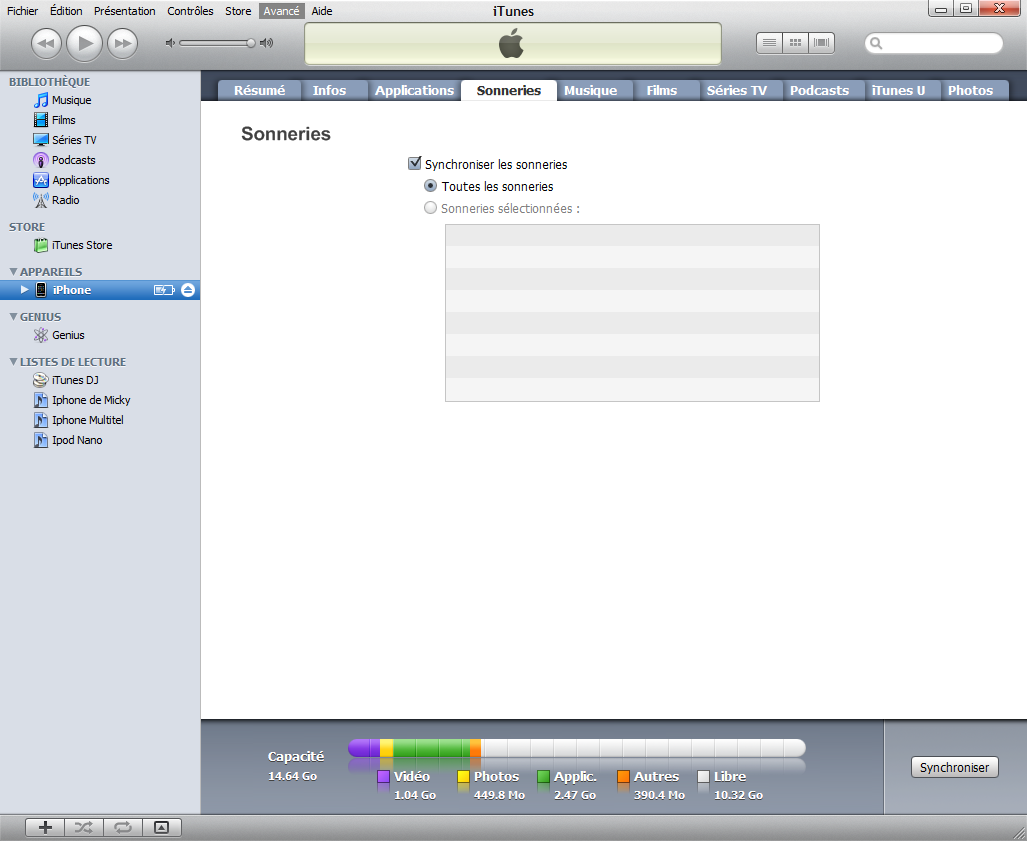Collapse the APPAREILS sidebar section
Image resolution: width=1027 pixels, height=841 pixels.
point(13,271)
